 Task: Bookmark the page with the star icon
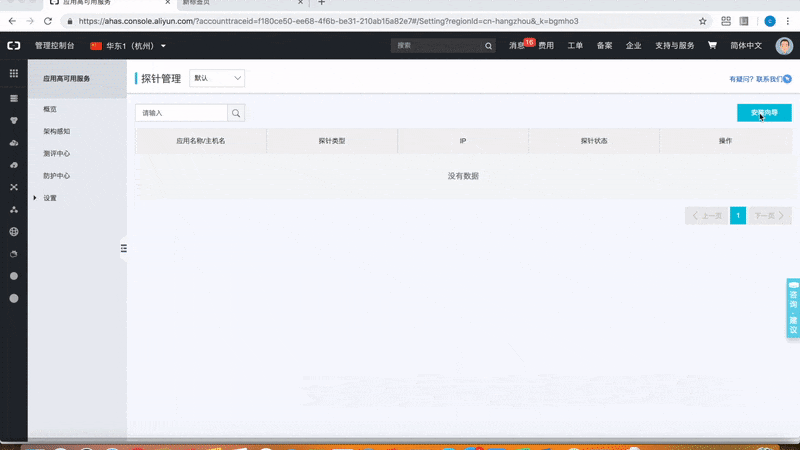coord(702,20)
